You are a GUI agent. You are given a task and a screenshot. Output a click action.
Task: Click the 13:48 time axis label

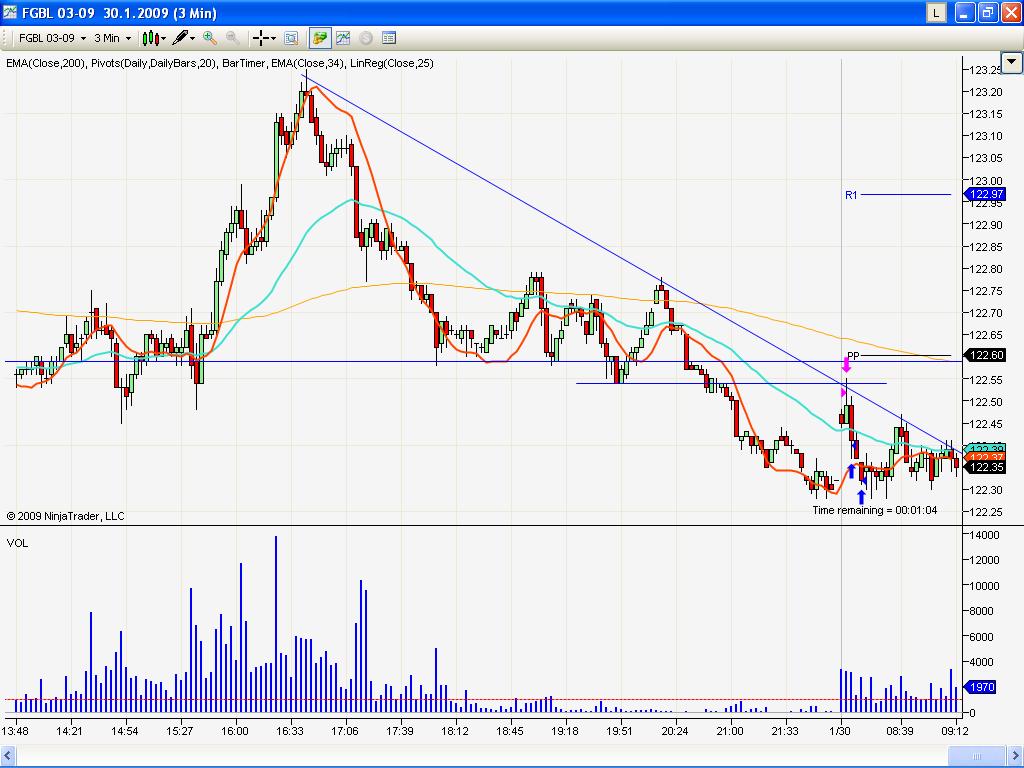pos(15,731)
